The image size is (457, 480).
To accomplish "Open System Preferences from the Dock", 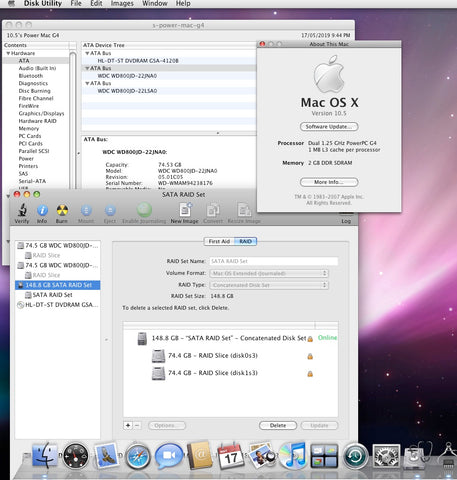I will click(386, 456).
